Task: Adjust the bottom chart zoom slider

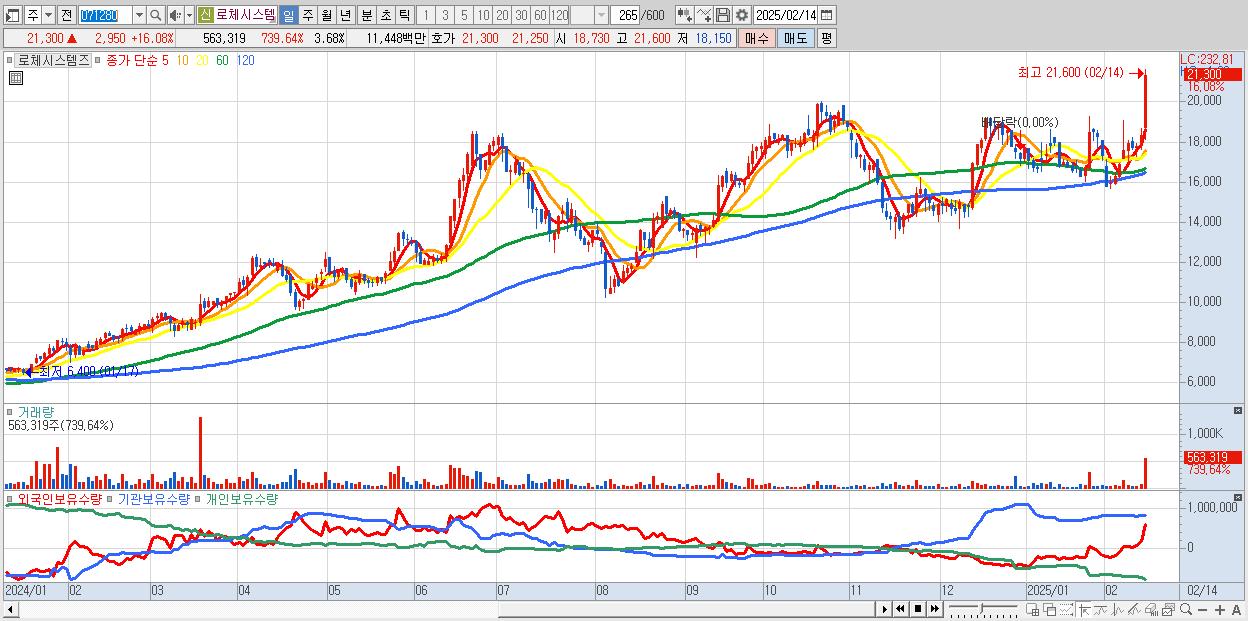Action: (x=982, y=609)
